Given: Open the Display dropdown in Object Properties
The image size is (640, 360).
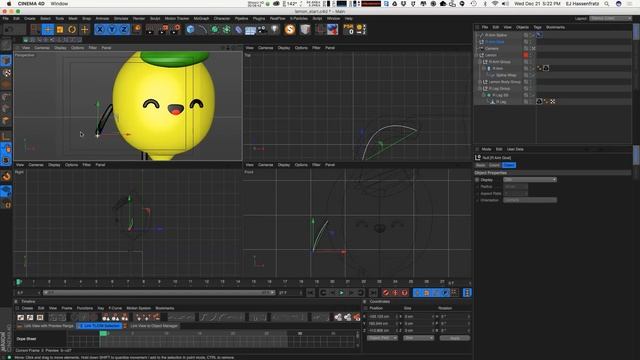Looking at the screenshot, I should (530, 180).
